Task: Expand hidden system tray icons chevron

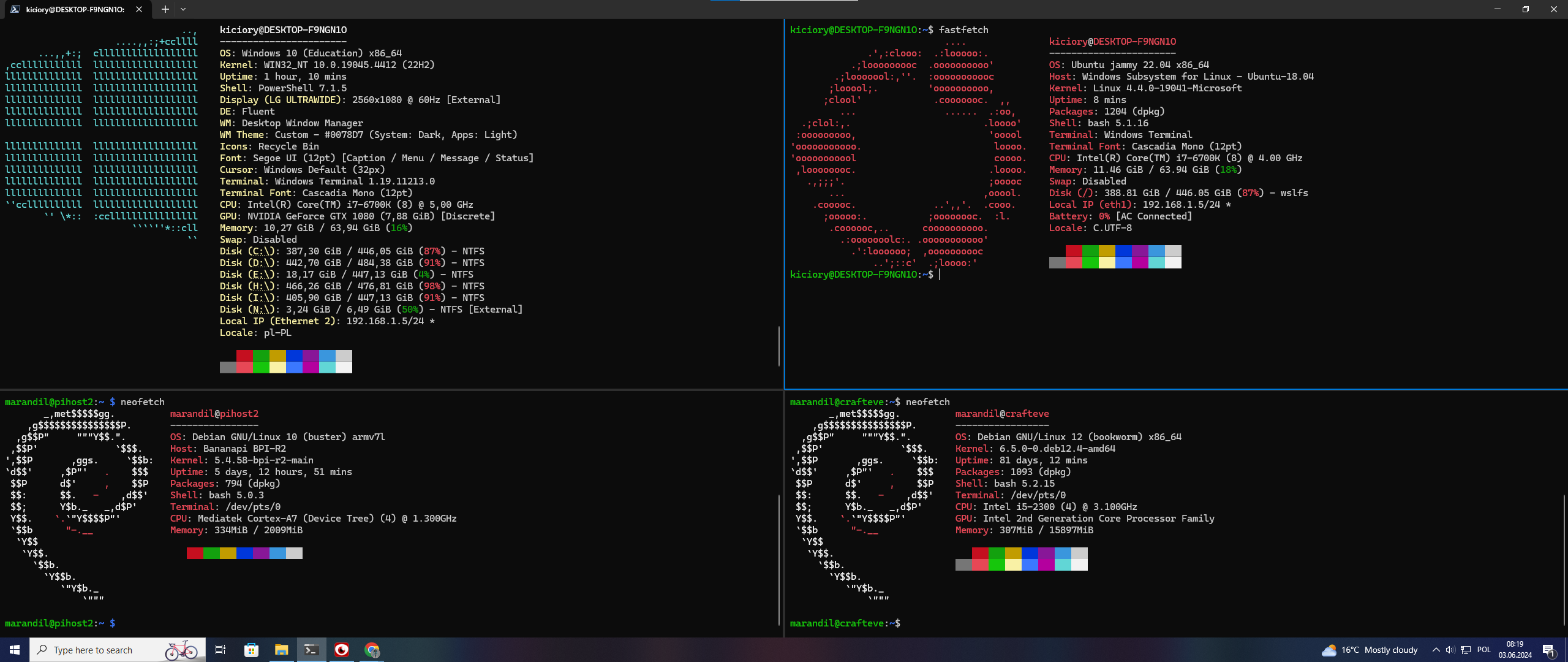Action: tap(1436, 650)
